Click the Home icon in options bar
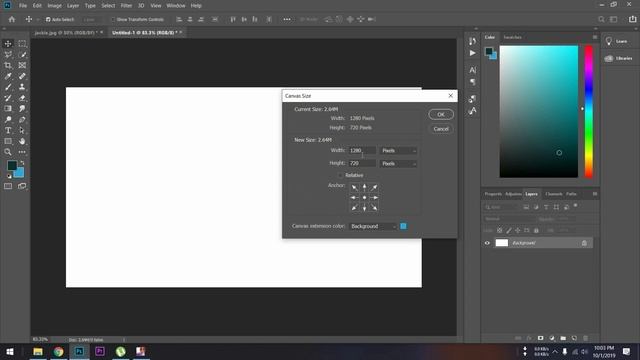The width and height of the screenshot is (640, 360). pos(12,19)
